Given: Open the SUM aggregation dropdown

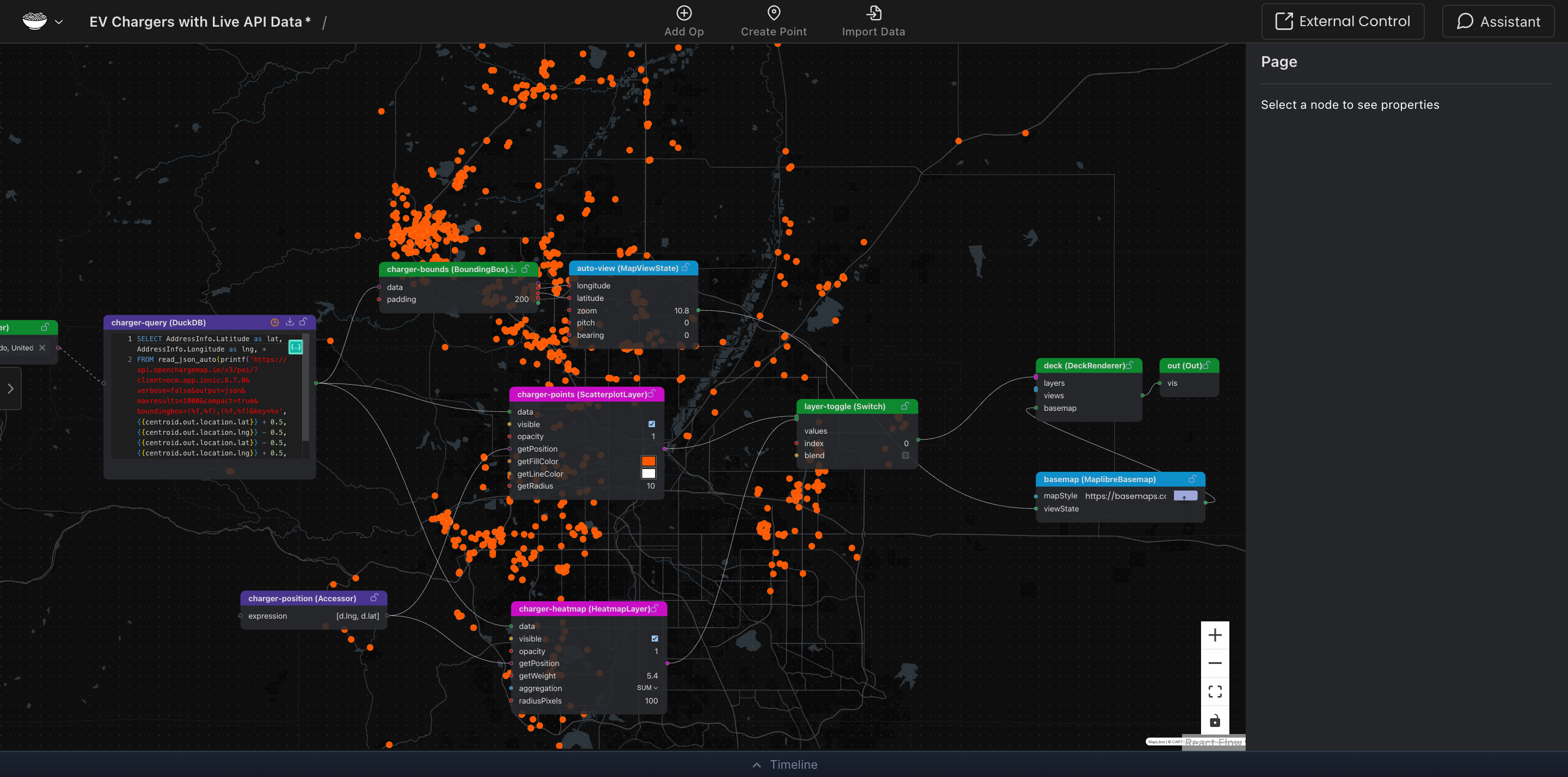Looking at the screenshot, I should click(647, 688).
